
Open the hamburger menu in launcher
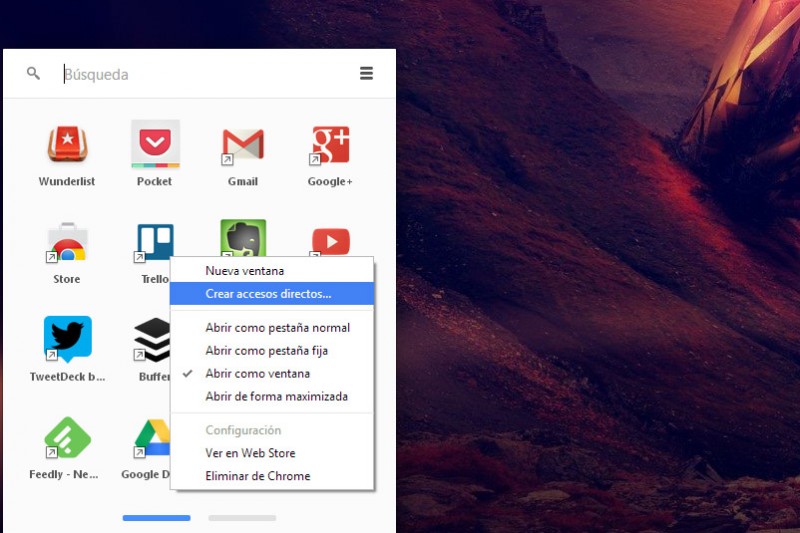[366, 73]
